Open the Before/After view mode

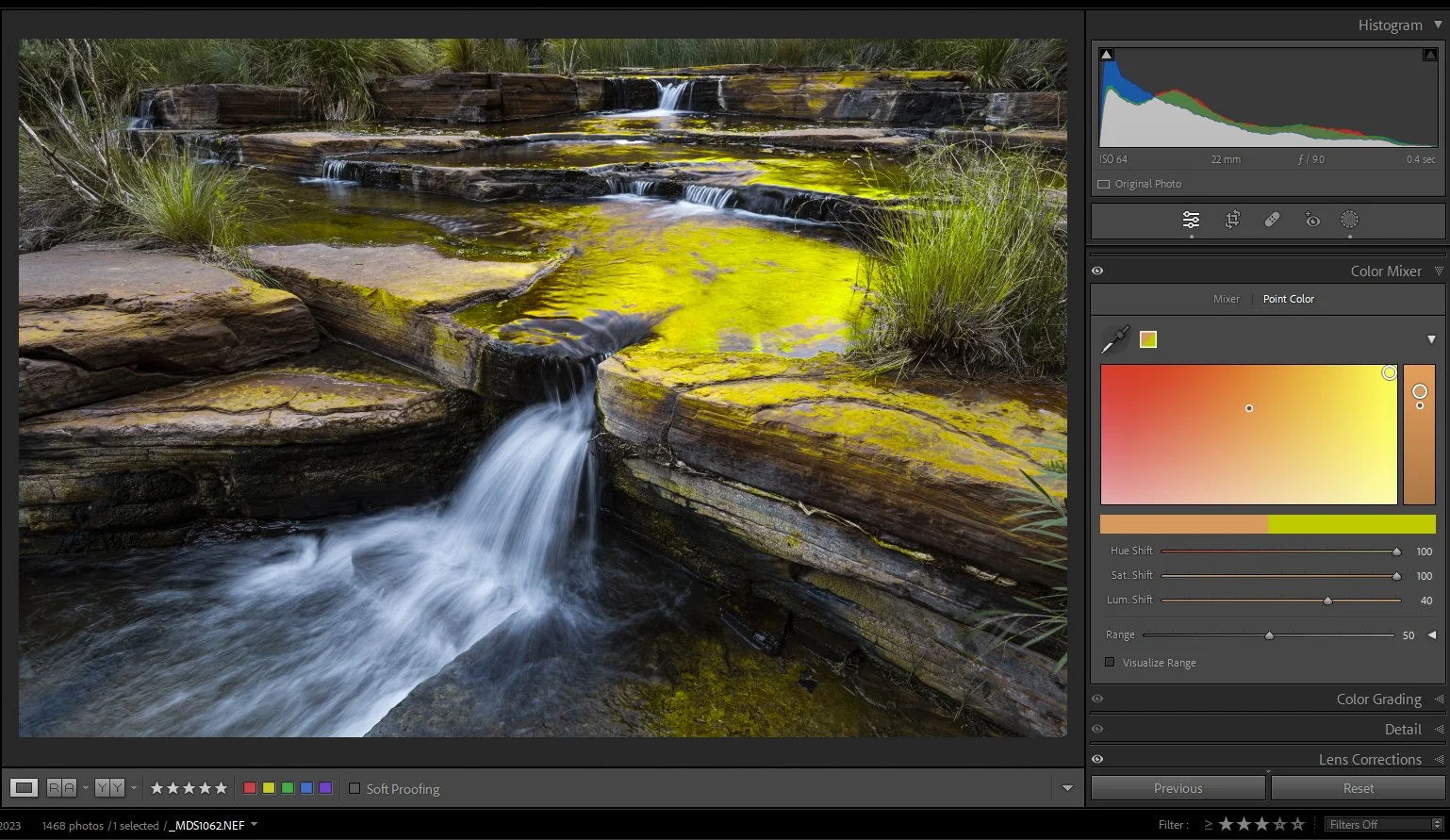[x=60, y=787]
